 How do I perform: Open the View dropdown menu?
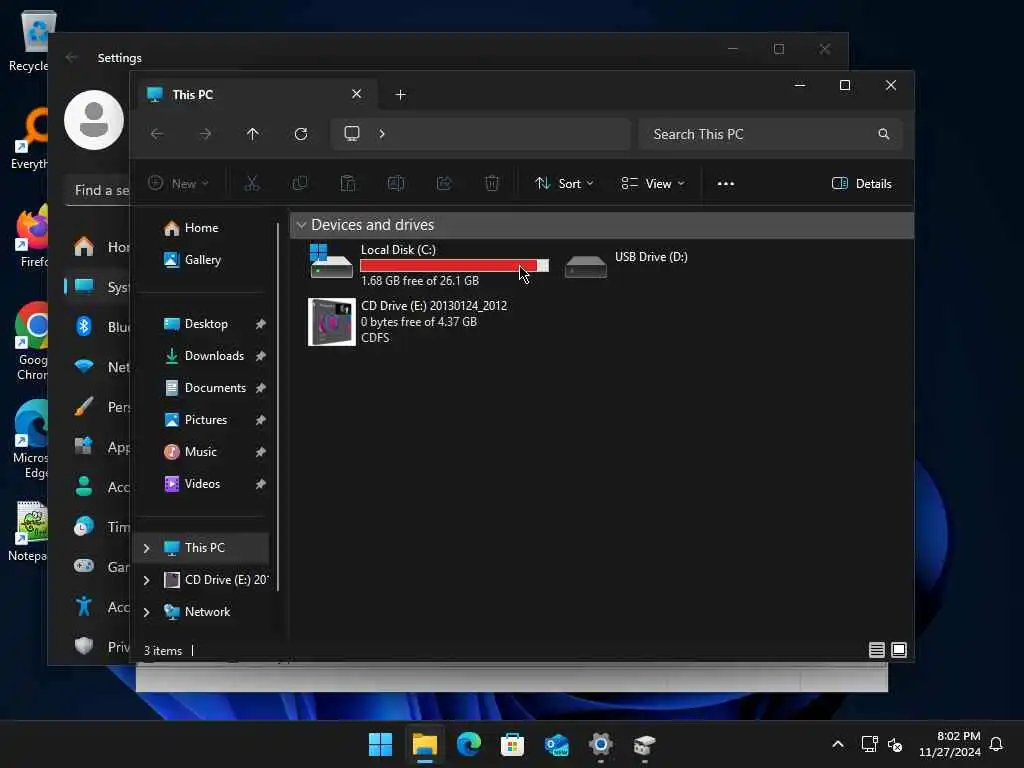652,184
